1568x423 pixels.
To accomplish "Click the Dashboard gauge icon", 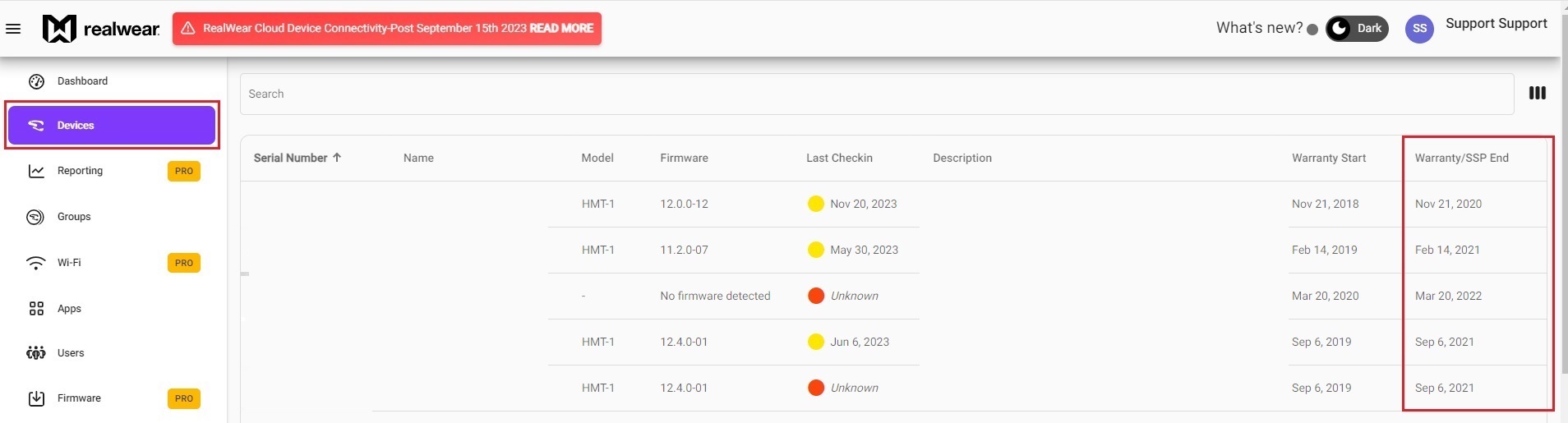I will tap(36, 81).
